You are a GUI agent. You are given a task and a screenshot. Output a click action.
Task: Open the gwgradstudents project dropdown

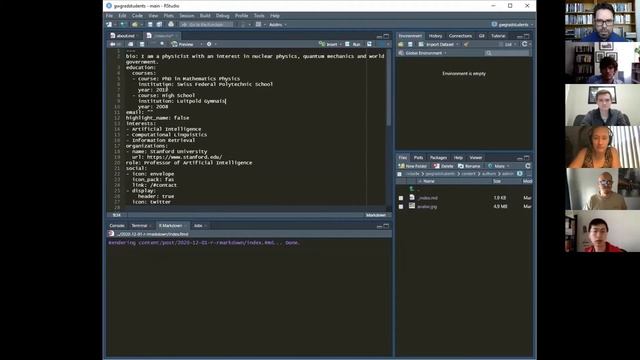point(513,24)
